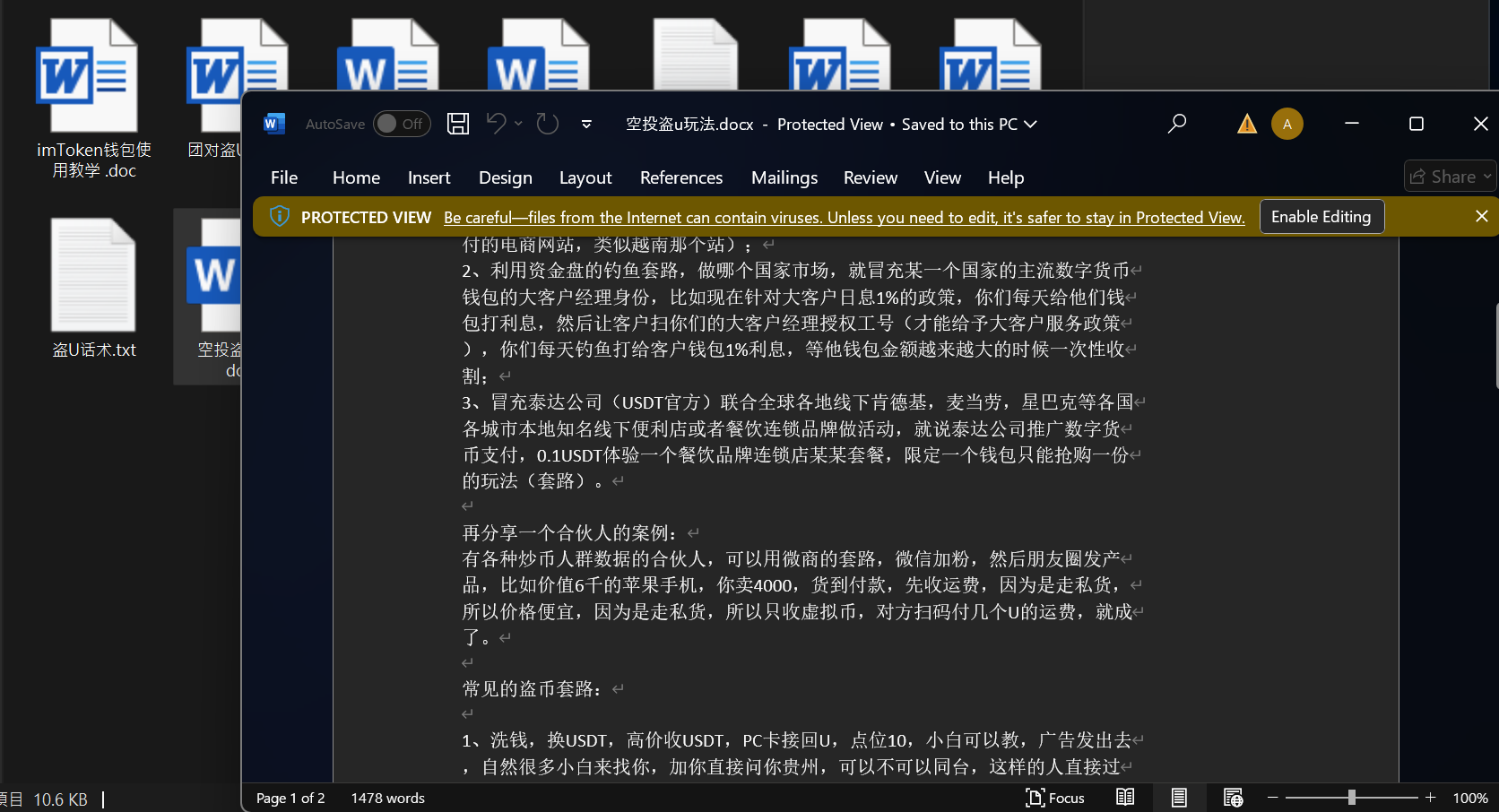Click the zoom in plus icon
Image resolution: width=1499 pixels, height=812 pixels.
1431,798
